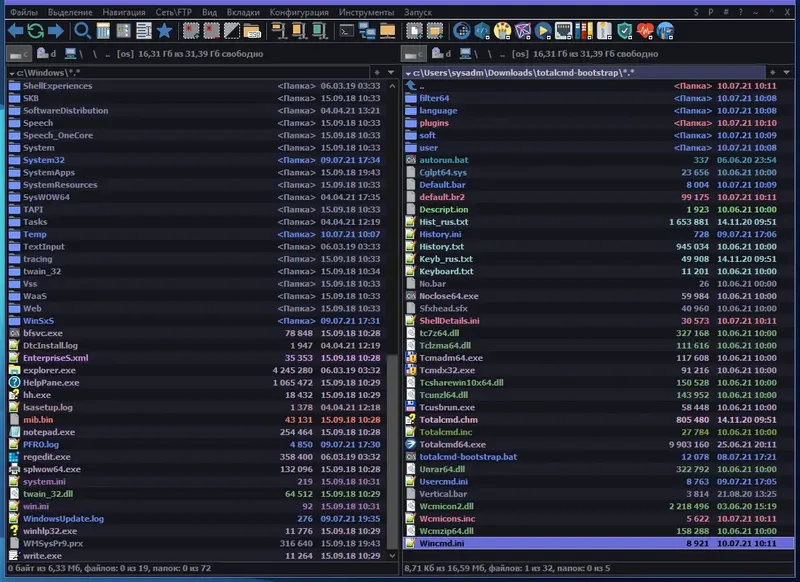The height and width of the screenshot is (582, 800).
Task: Select the highlighted Wincmd.ini file
Action: coord(599,543)
